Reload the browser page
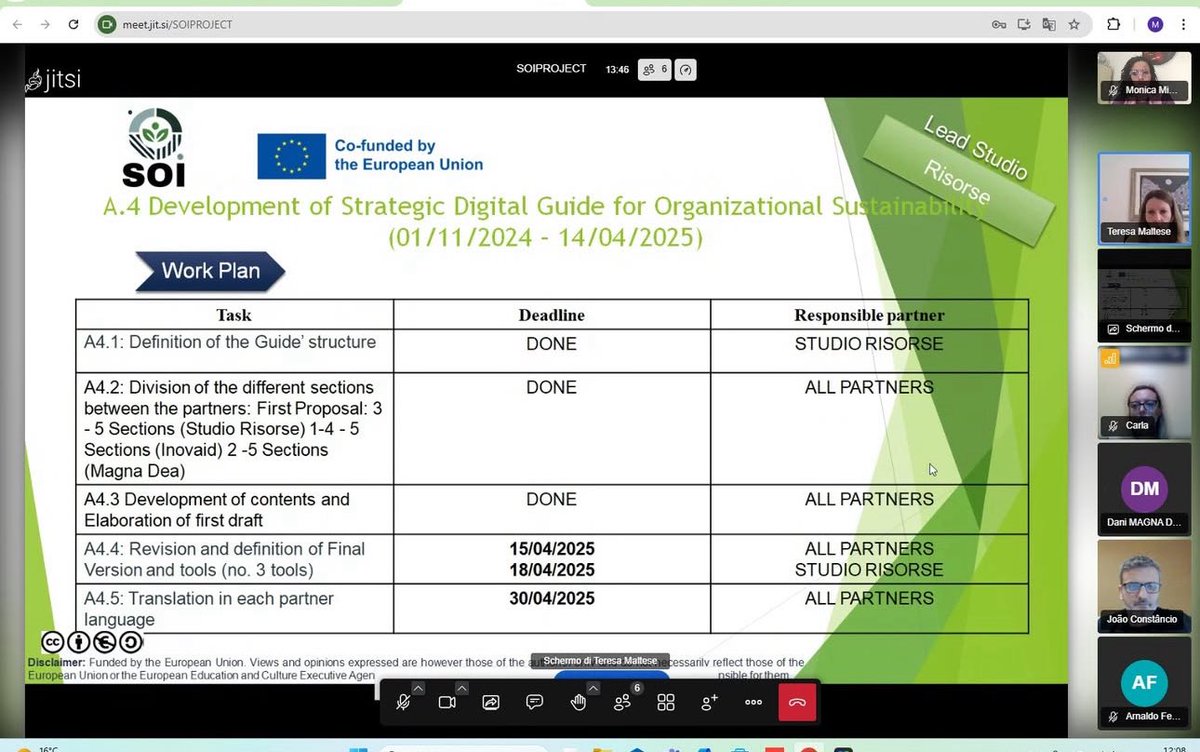The width and height of the screenshot is (1200, 752). point(73,24)
